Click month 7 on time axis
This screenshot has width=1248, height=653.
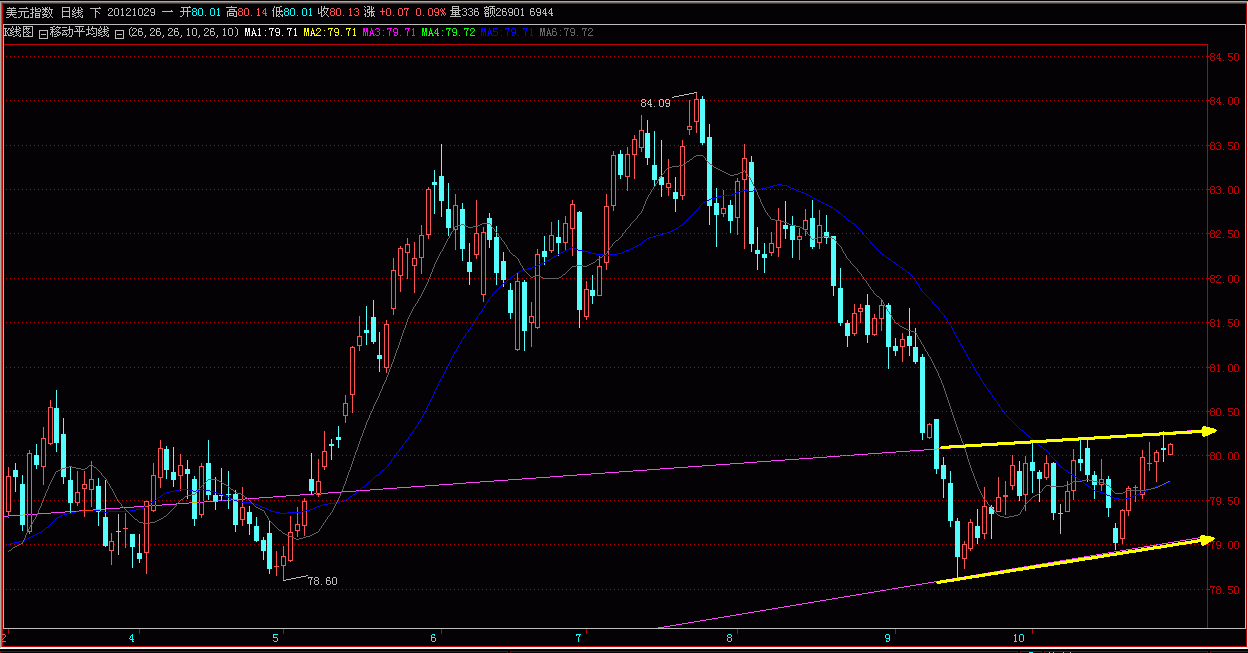pos(580,637)
